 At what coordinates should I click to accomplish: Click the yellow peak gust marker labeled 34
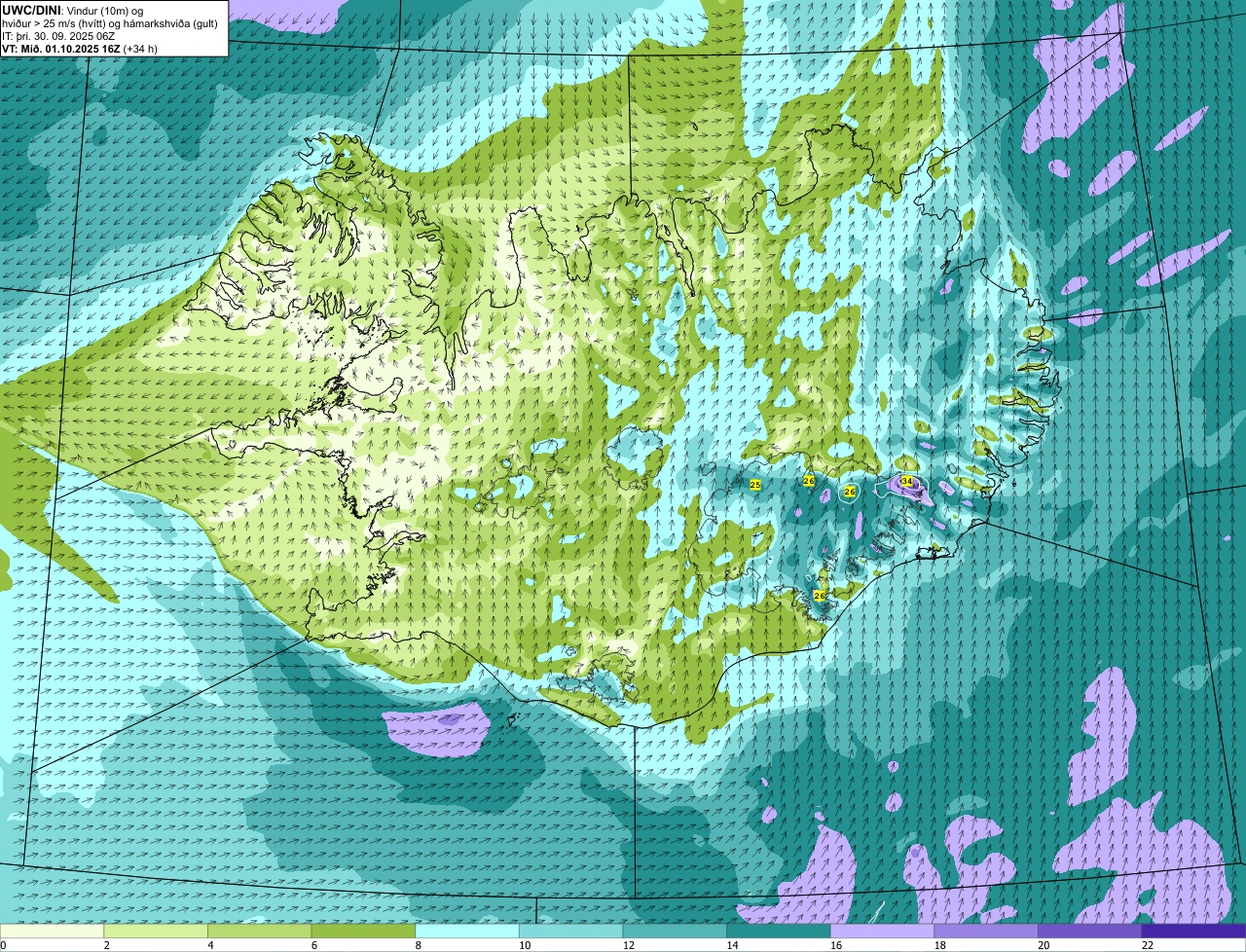point(907,481)
